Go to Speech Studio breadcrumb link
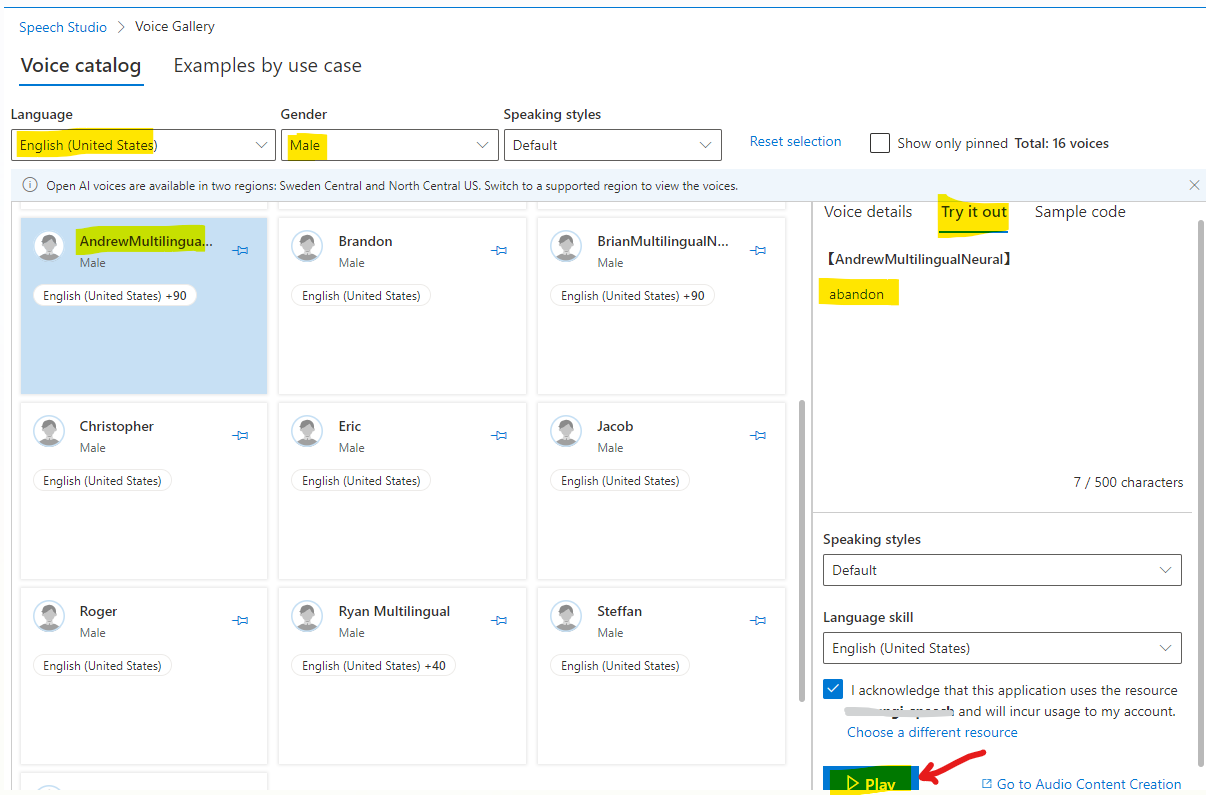 (63, 27)
